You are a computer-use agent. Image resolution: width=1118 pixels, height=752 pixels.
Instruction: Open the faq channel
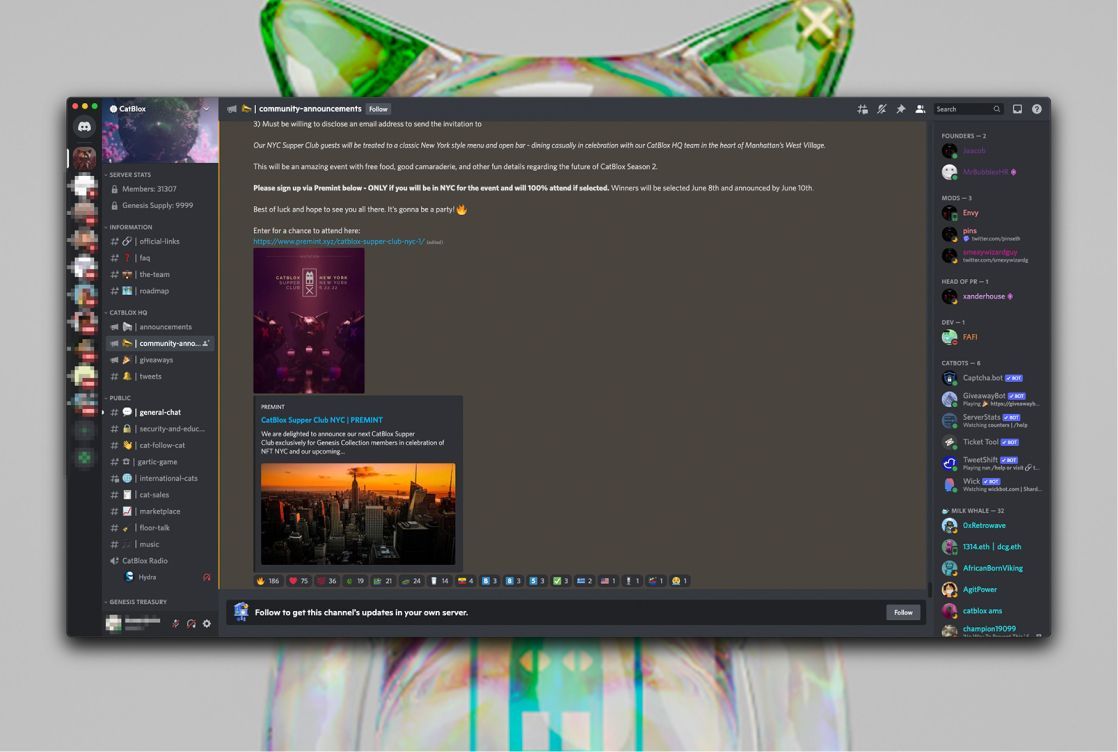(x=160, y=258)
